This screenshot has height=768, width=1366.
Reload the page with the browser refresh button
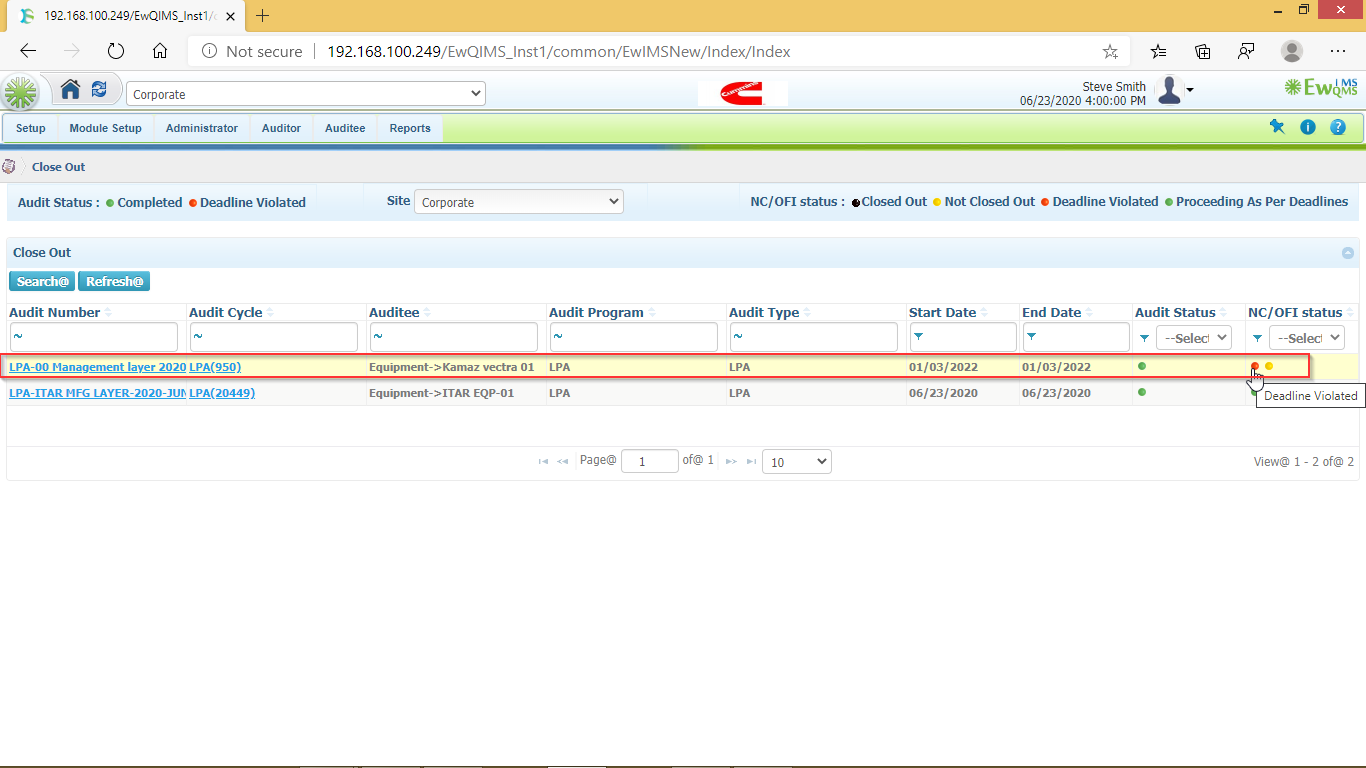pos(115,51)
